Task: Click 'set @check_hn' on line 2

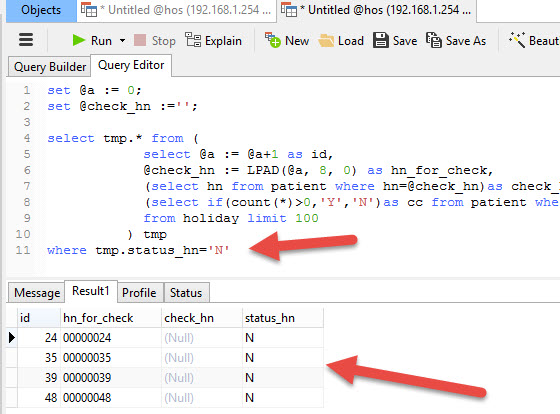Action: (x=99, y=106)
